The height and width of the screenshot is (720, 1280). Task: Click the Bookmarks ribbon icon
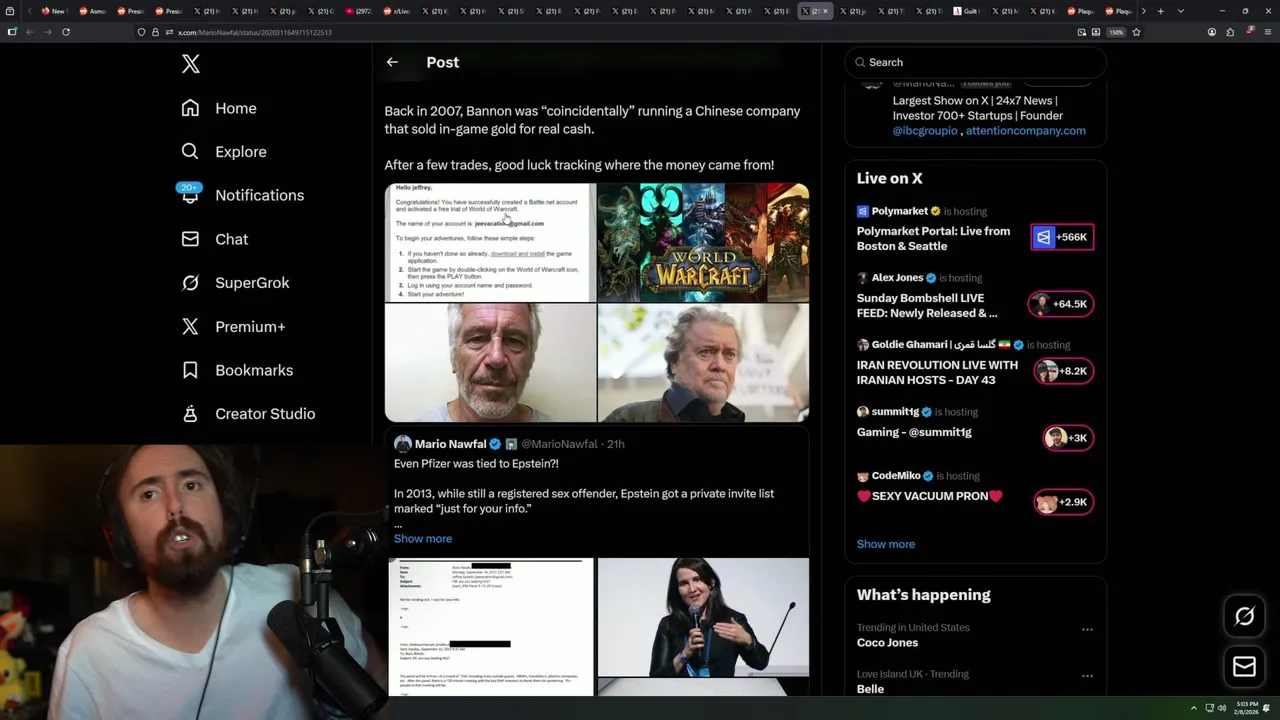coord(190,370)
